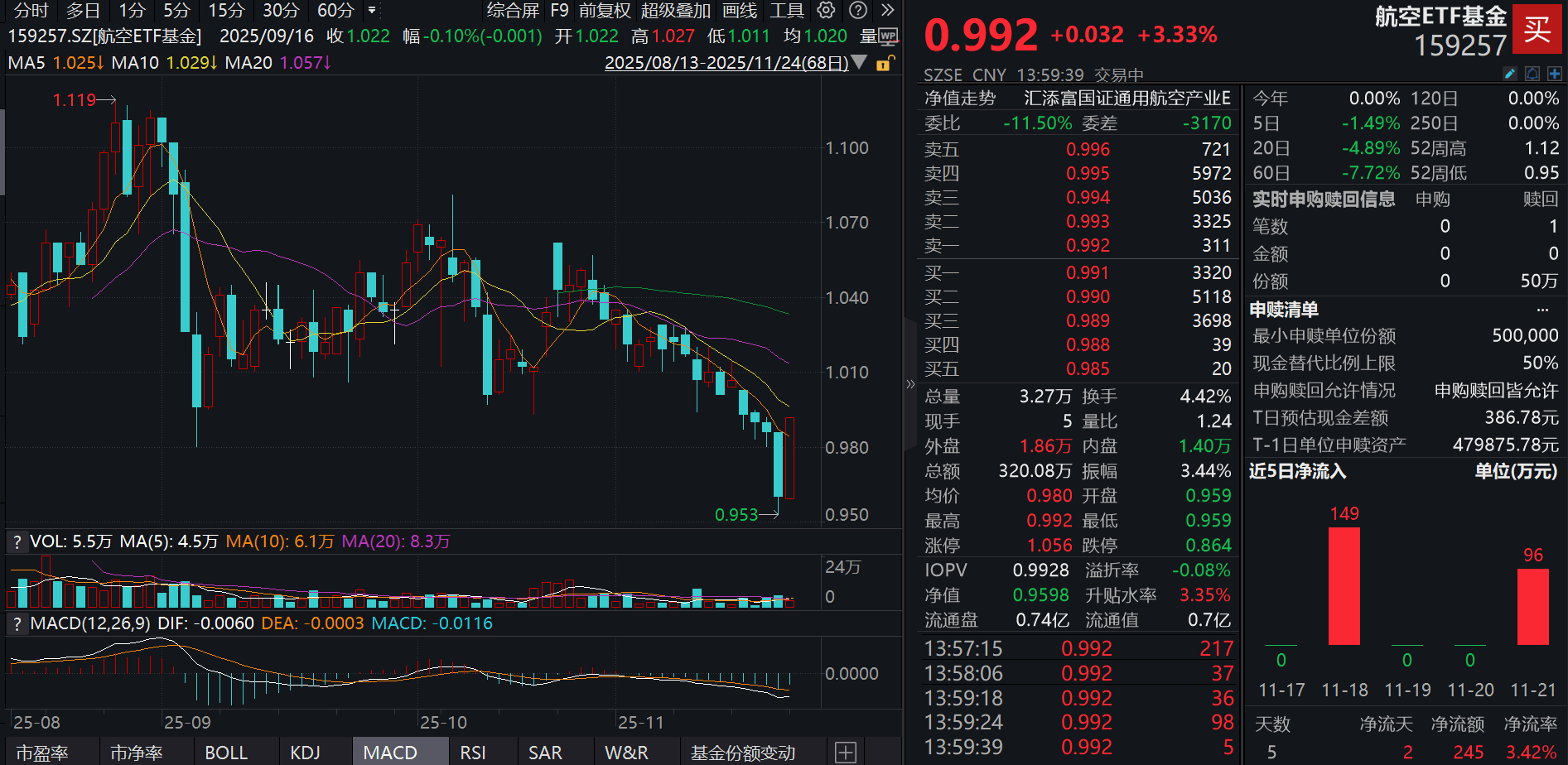Click the ? help icon beside VOL indicator
Image resolution: width=1568 pixels, height=765 pixels.
[17, 541]
